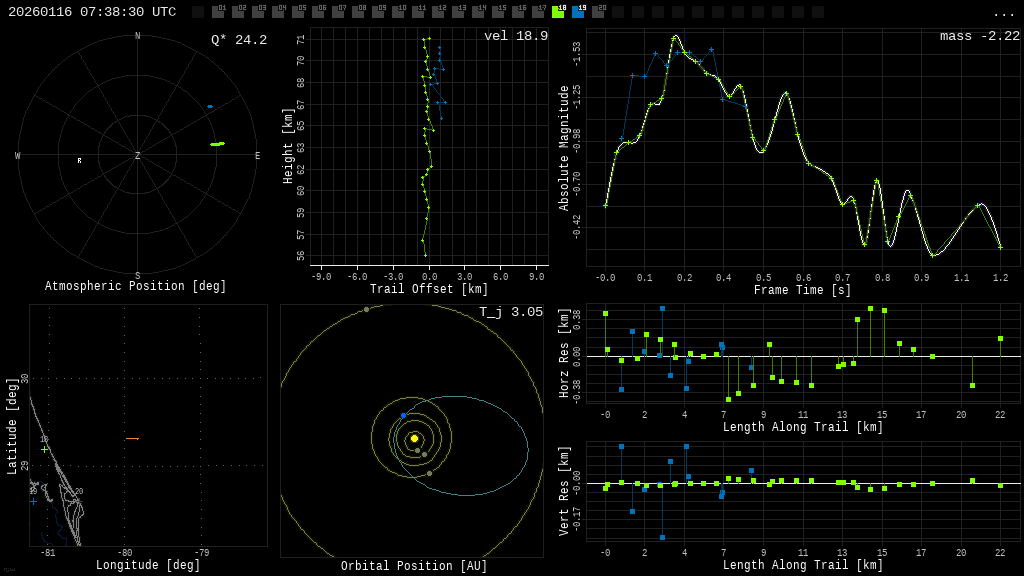This screenshot has height=576, width=1024.
Task: Toggle station box 01 in top strip
Action: tap(218, 12)
